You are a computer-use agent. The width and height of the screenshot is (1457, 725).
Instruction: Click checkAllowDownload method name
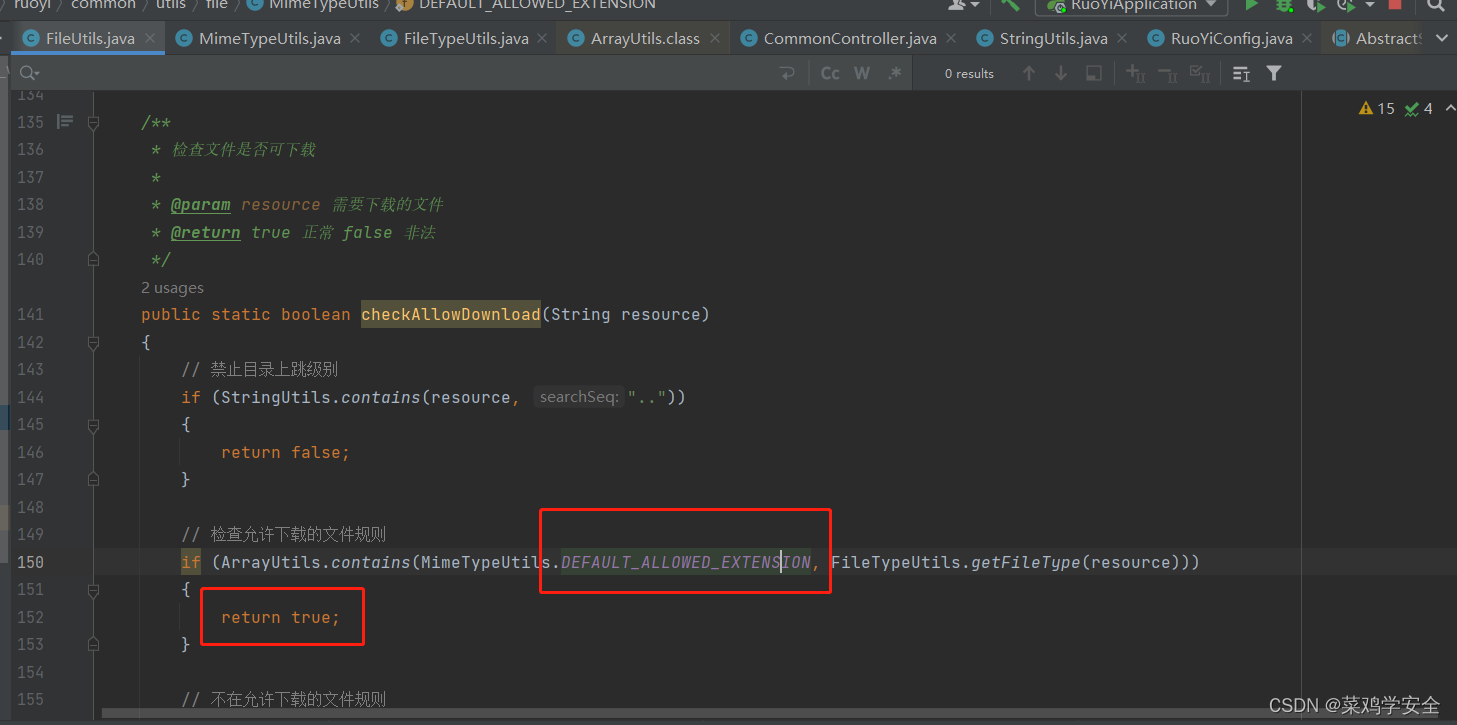tap(451, 314)
